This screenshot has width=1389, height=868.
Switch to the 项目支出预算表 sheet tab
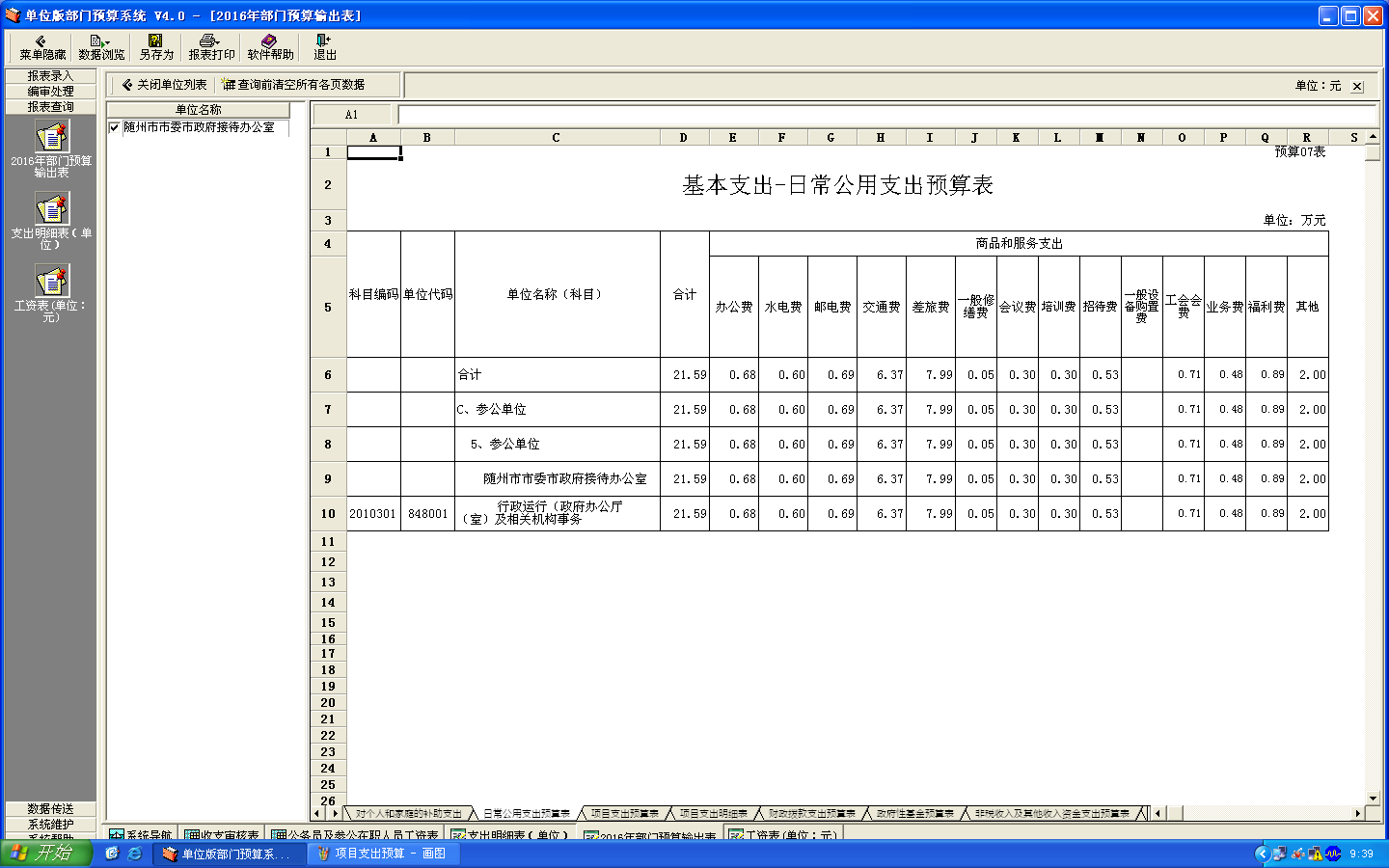624,814
